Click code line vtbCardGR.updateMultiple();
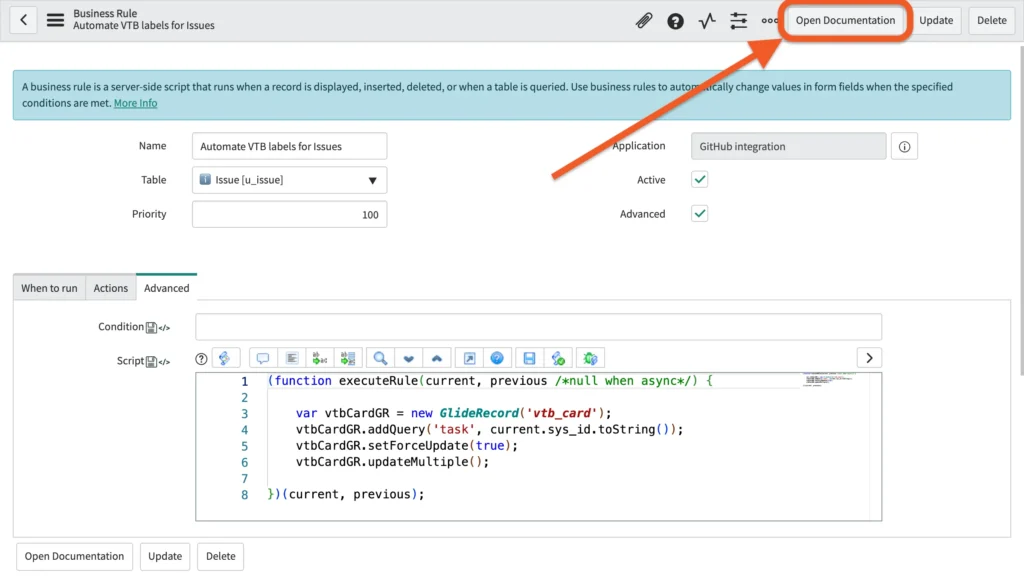Screen dimensions: 1024x576 point(392,462)
